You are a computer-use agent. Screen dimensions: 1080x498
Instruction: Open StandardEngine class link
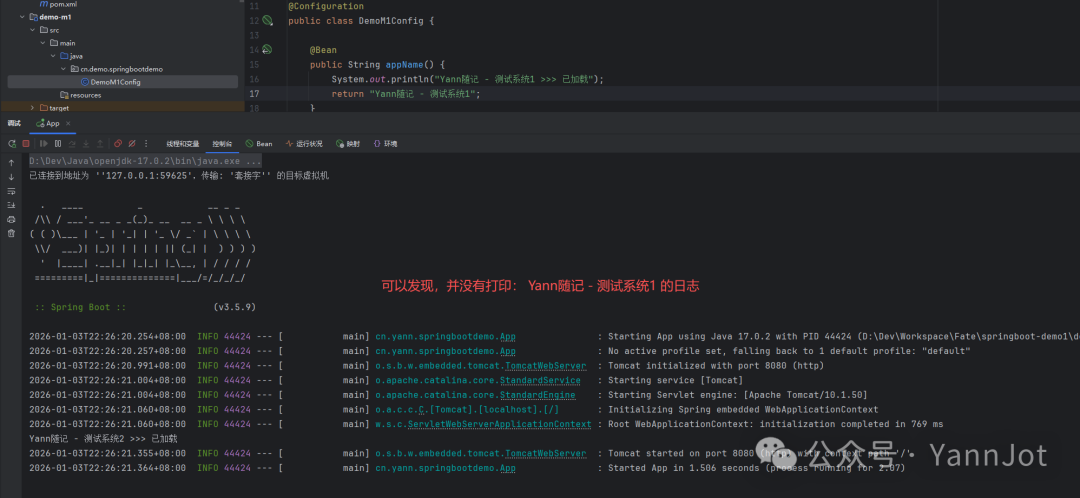point(537,395)
